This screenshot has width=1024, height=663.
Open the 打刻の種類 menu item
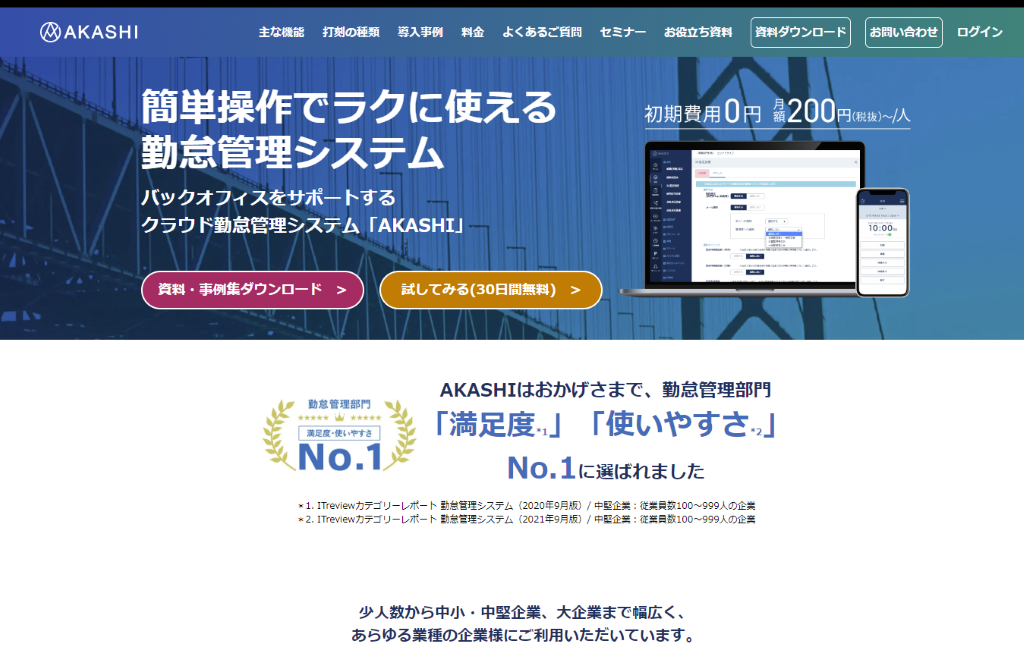[x=351, y=32]
